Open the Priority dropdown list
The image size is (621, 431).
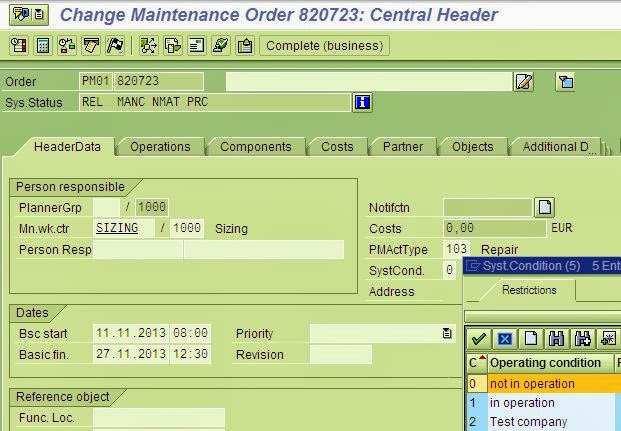[447, 334]
